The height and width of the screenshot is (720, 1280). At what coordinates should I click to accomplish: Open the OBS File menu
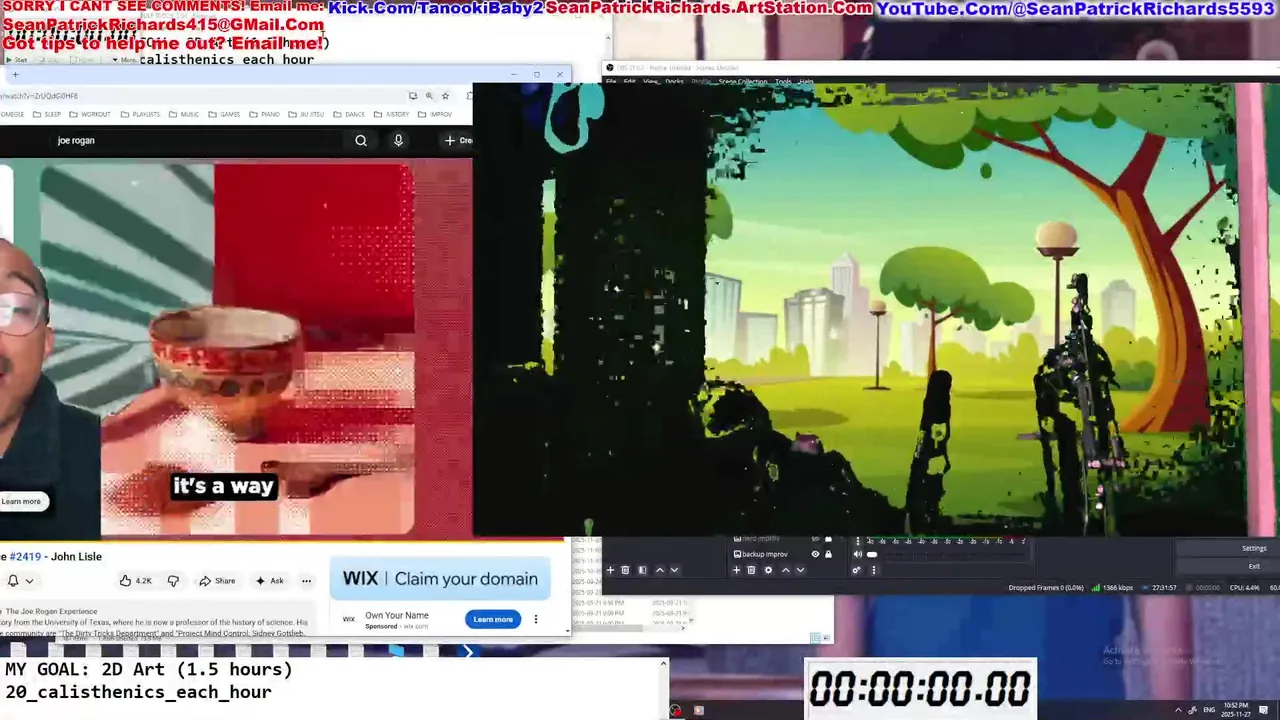pyautogui.click(x=611, y=82)
